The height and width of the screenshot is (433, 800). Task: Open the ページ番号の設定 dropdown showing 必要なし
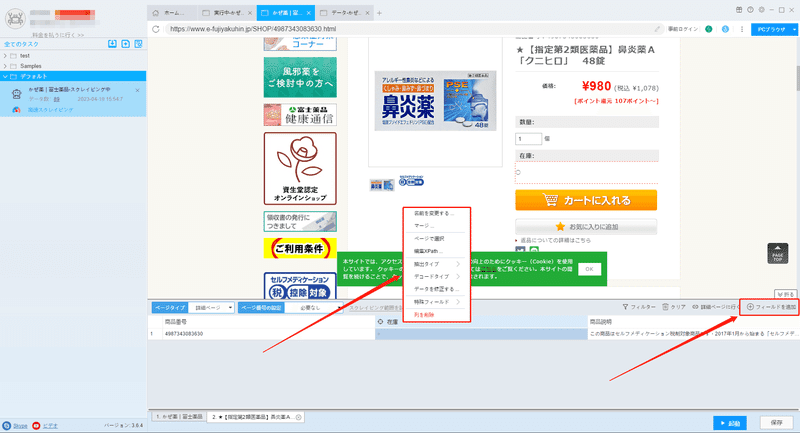(x=313, y=308)
